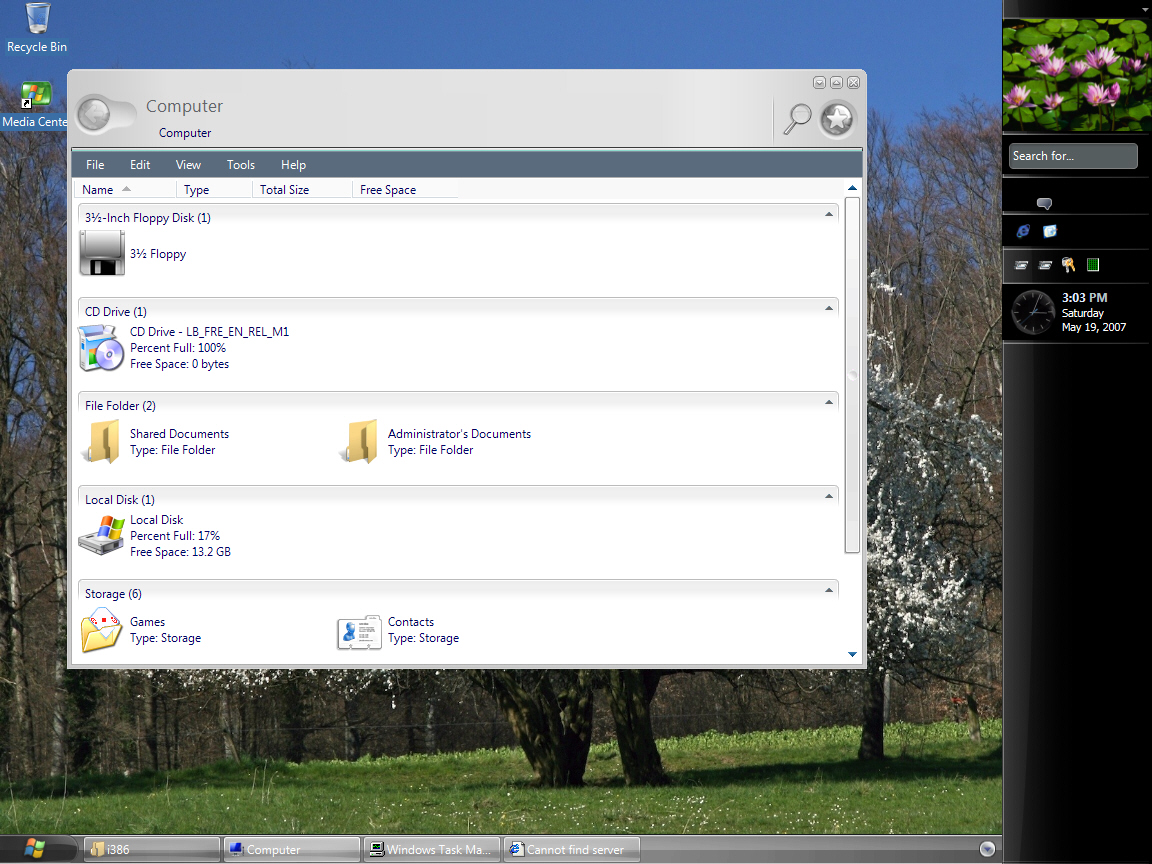Sort by the Free Space column
Screen dimensions: 1152x864
pos(388,190)
